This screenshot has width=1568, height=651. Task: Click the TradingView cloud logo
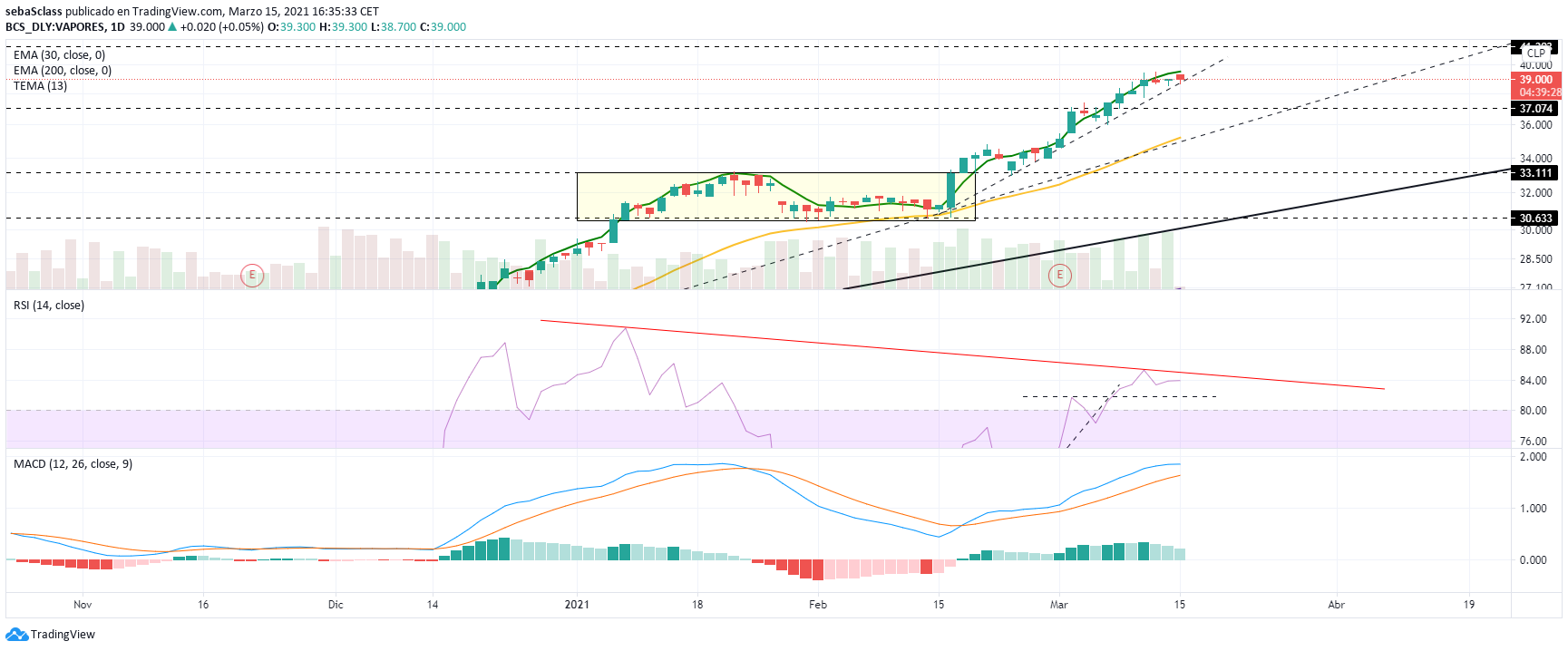[x=16, y=635]
